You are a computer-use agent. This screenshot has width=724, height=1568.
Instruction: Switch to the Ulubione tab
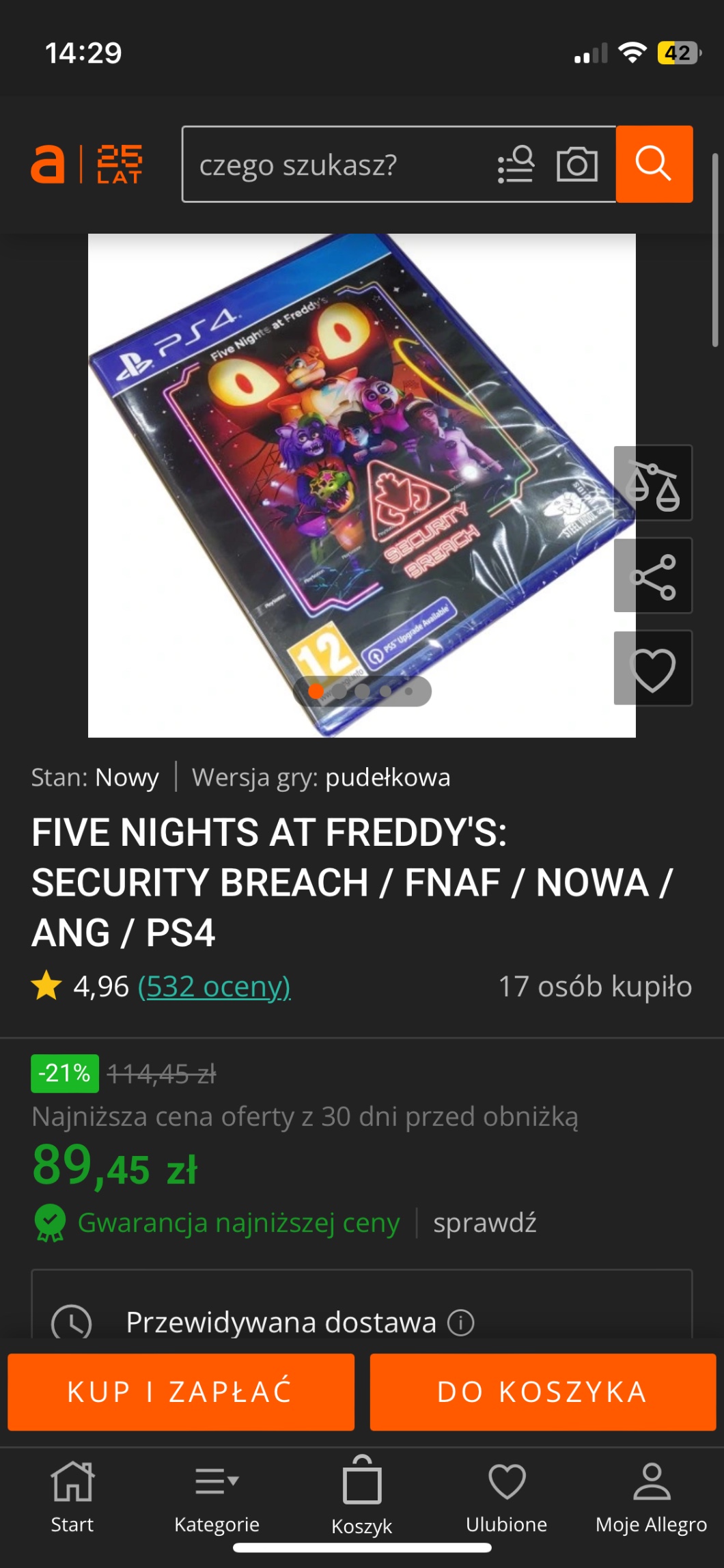pyautogui.click(x=507, y=1496)
